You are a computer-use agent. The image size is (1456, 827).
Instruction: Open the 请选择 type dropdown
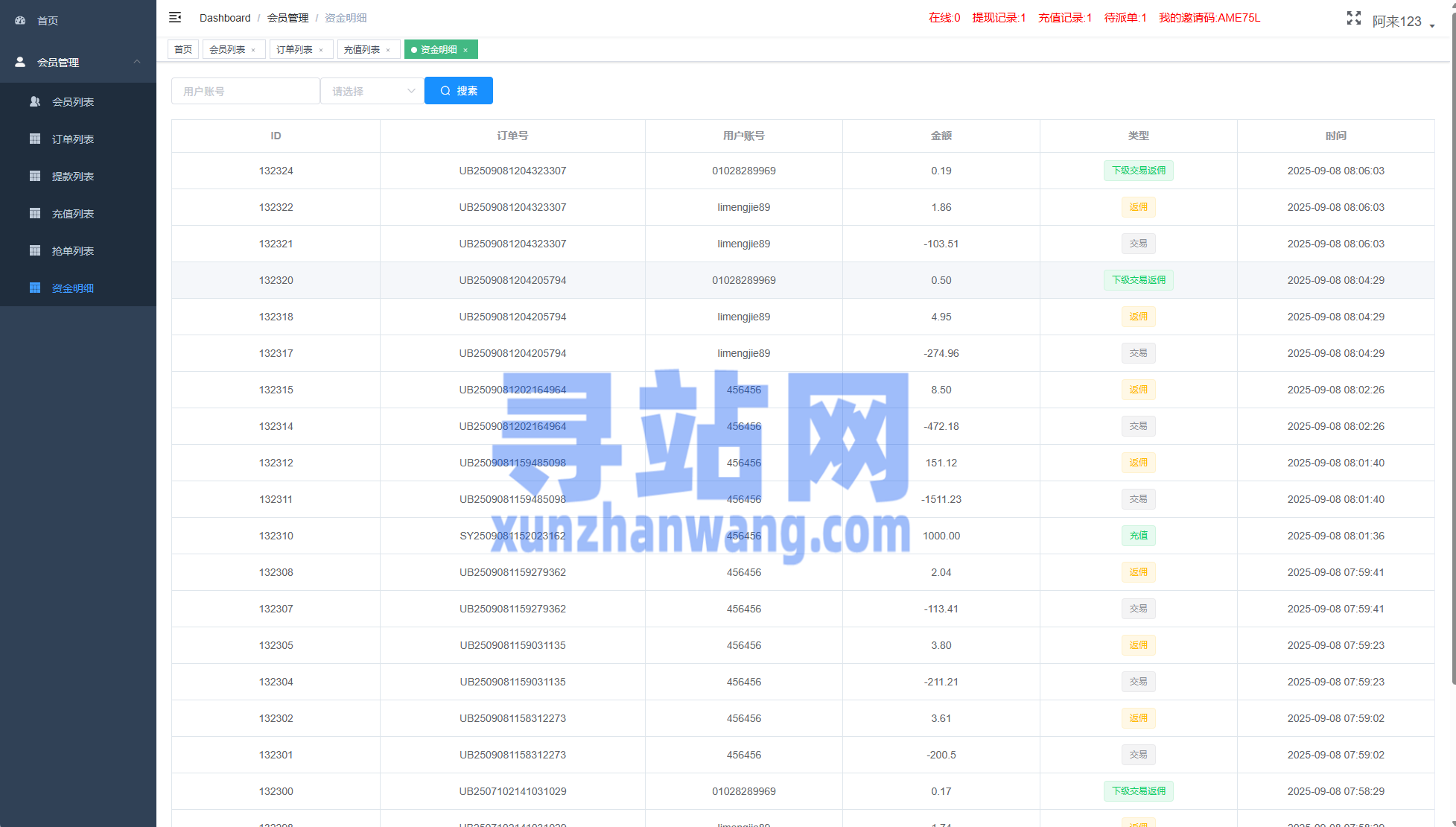tap(372, 91)
